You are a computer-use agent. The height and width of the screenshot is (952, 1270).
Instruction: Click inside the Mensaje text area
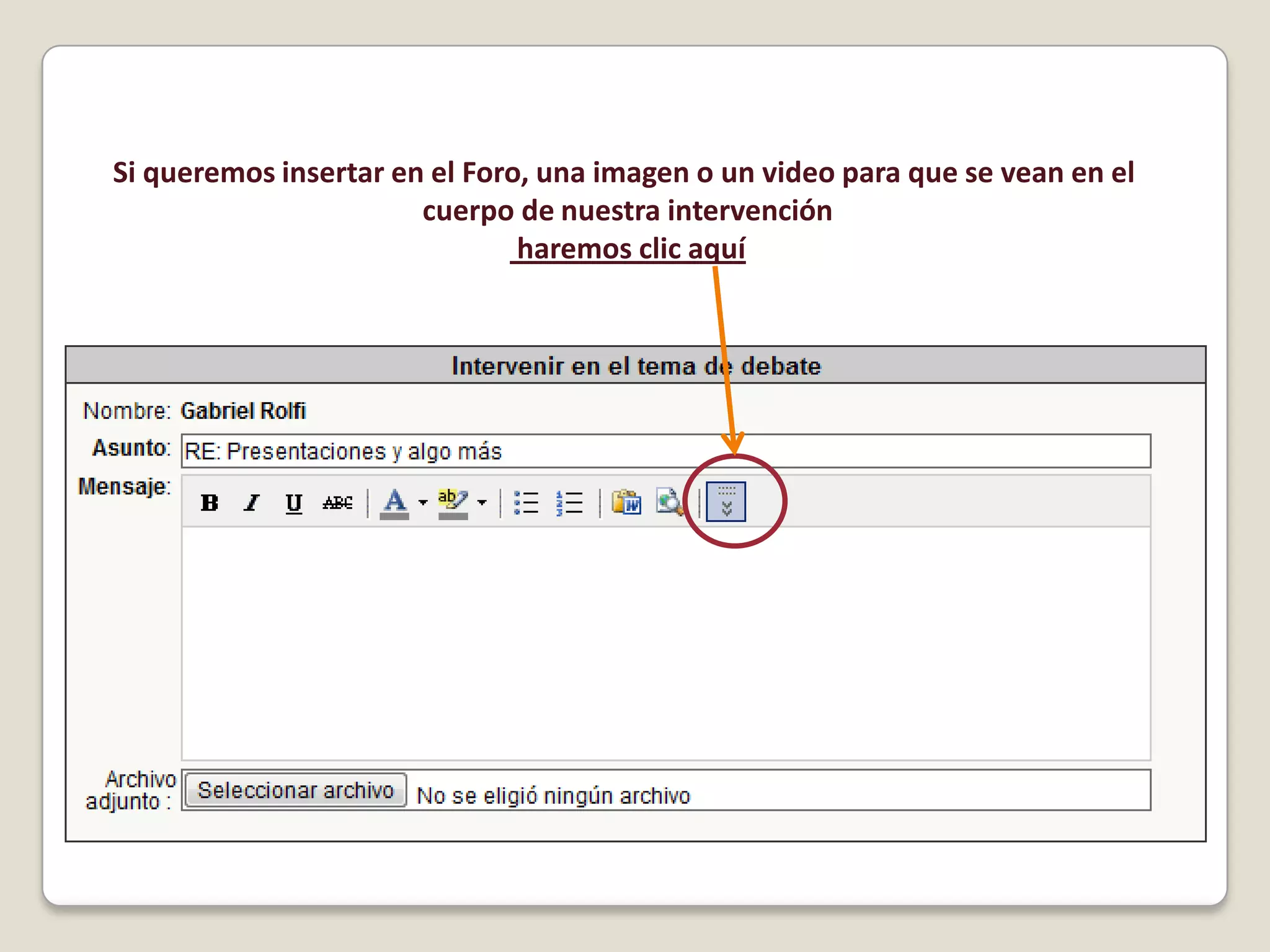665,643
